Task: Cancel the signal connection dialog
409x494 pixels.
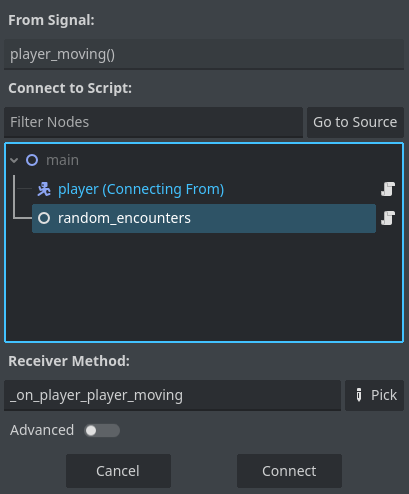Action: click(118, 471)
